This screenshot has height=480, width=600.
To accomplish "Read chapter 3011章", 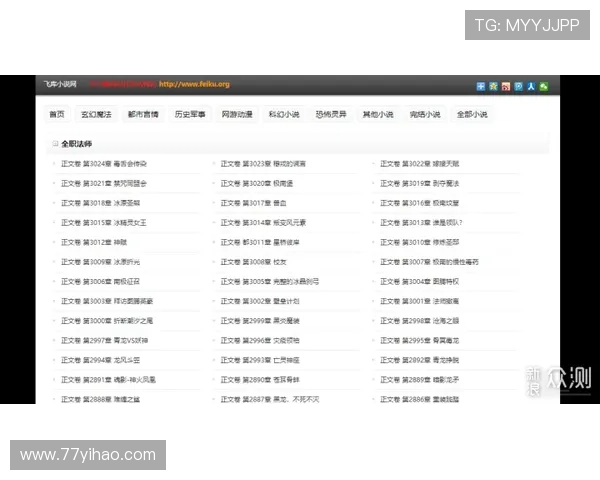I will 260,242.
